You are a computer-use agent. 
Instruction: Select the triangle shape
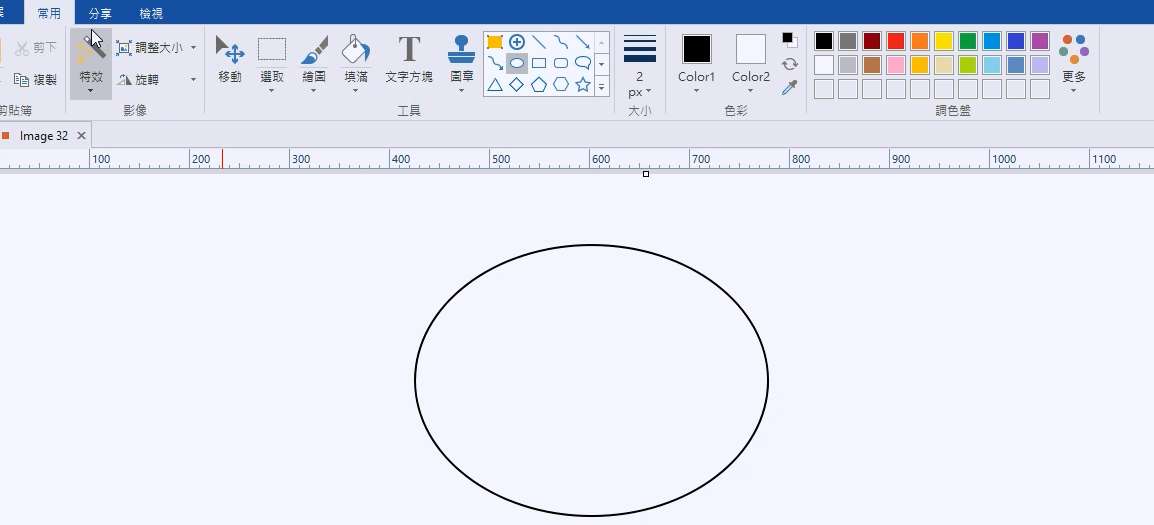point(495,85)
